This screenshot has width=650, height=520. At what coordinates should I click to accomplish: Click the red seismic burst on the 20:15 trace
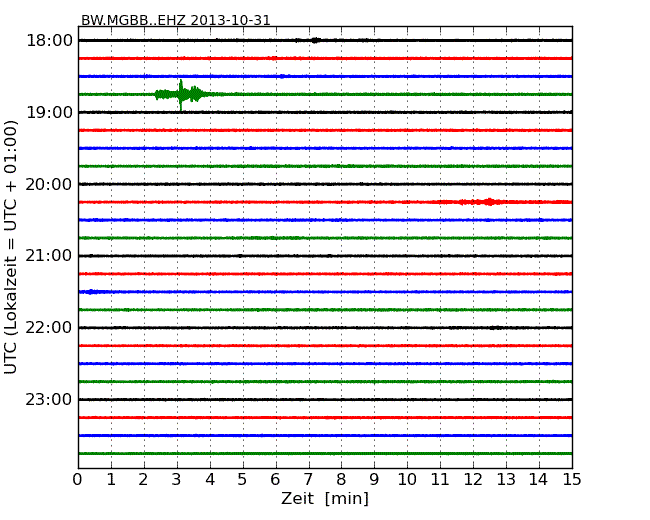[x=483, y=202]
